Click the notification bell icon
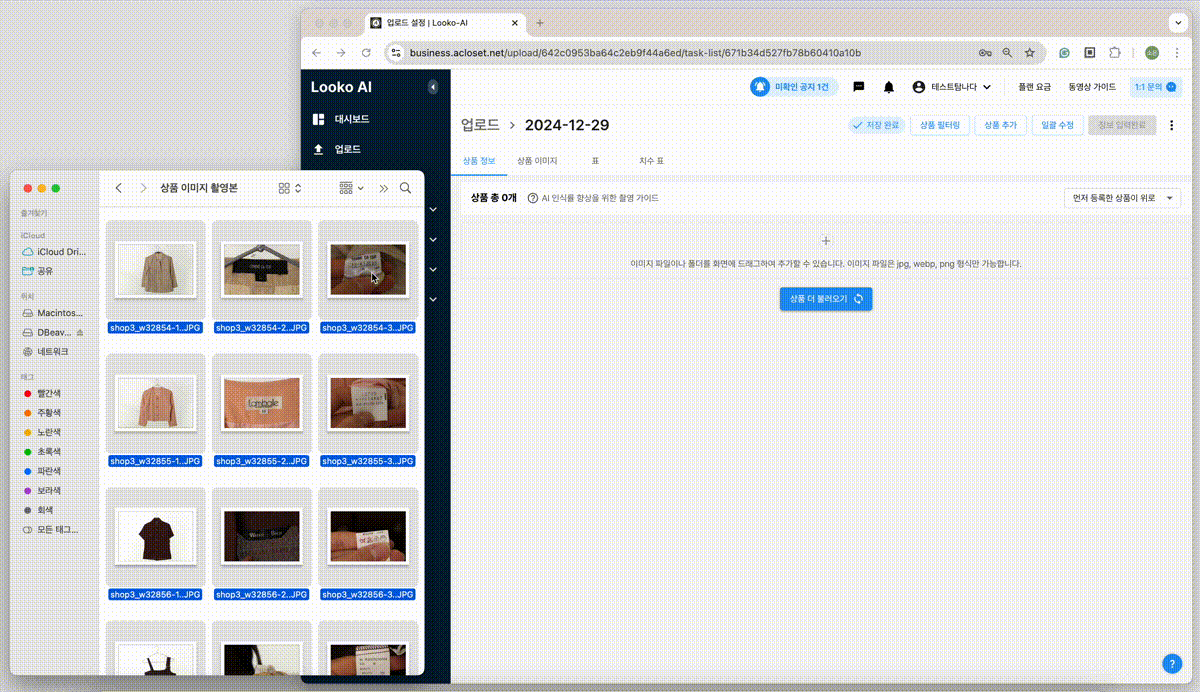The height and width of the screenshot is (692, 1200). [x=888, y=87]
